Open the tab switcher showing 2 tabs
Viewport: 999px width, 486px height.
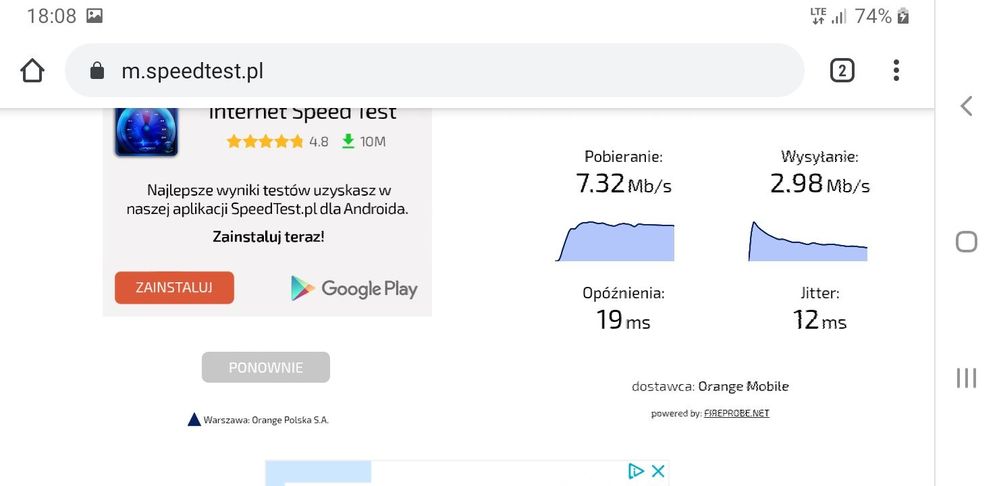pyautogui.click(x=842, y=70)
